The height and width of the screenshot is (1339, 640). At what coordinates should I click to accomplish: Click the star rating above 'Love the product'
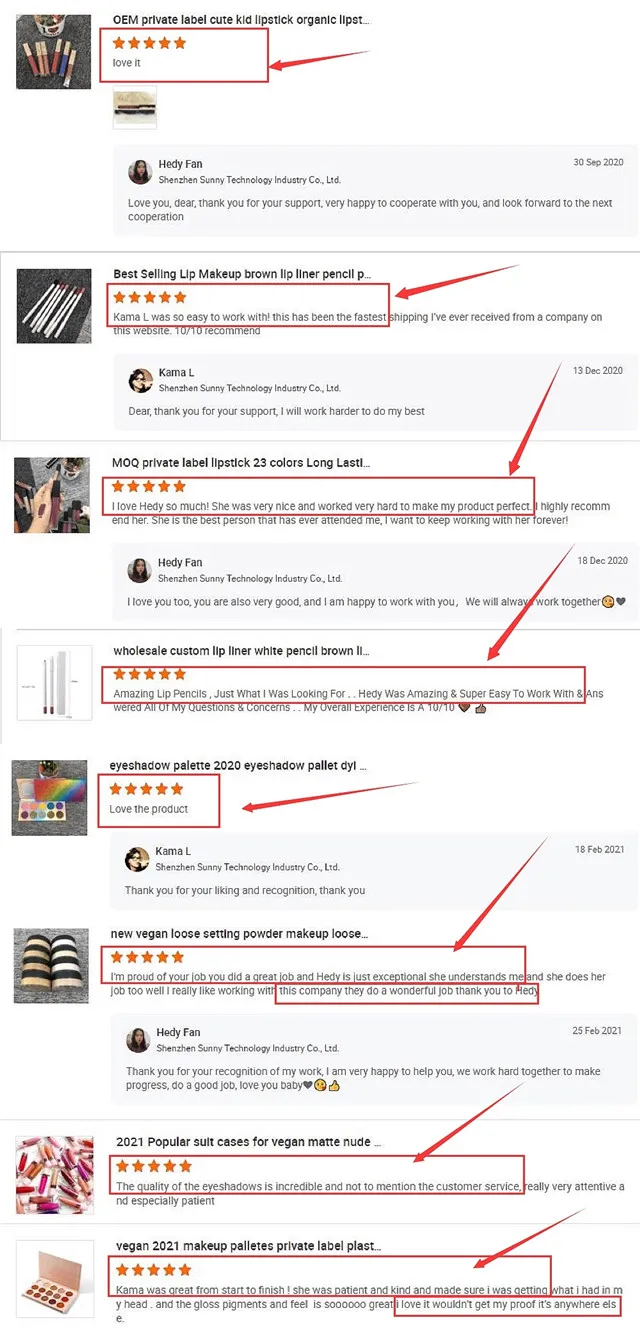(146, 789)
